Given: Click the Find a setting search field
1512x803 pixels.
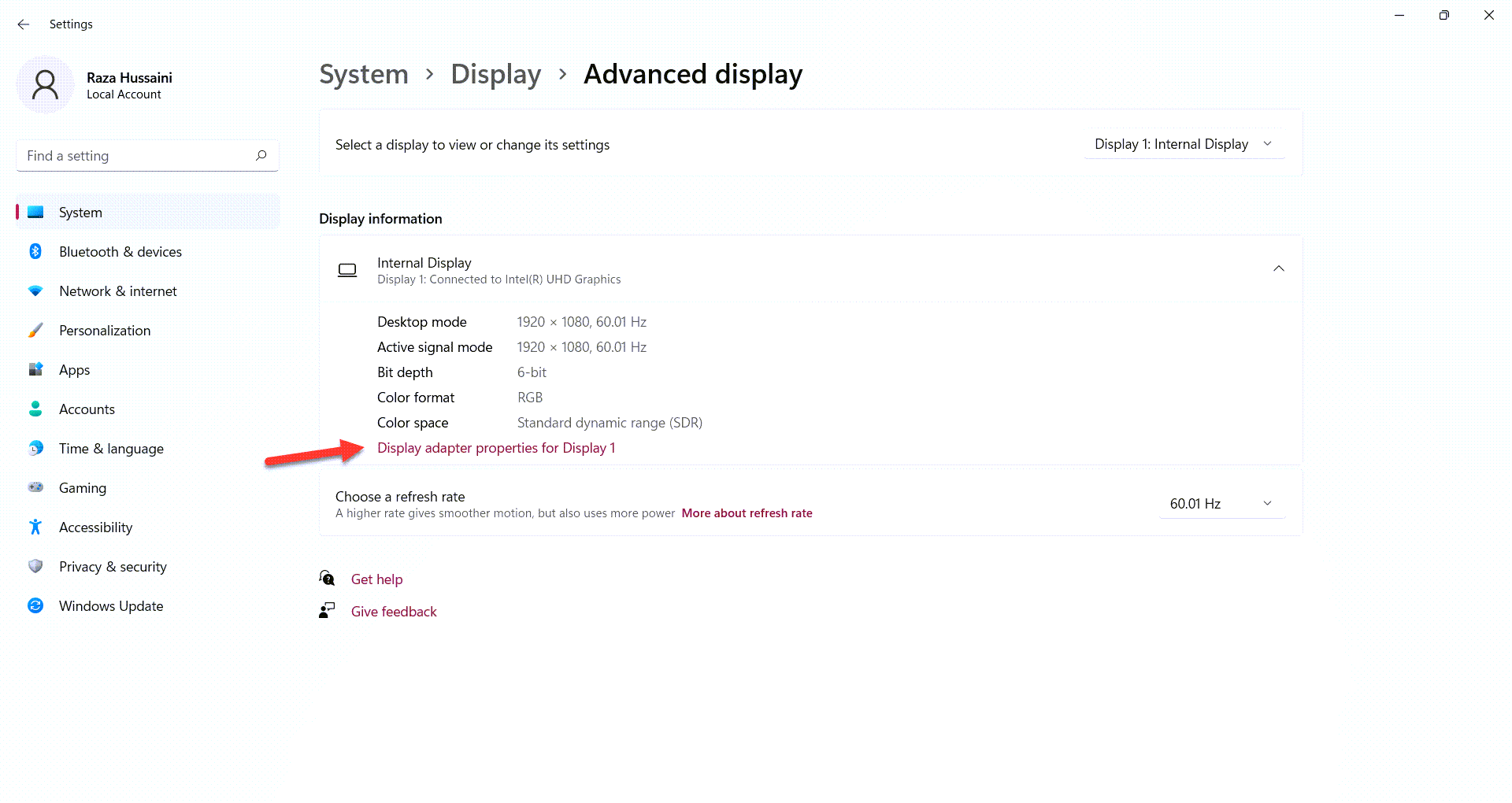Looking at the screenshot, I should [x=138, y=156].
